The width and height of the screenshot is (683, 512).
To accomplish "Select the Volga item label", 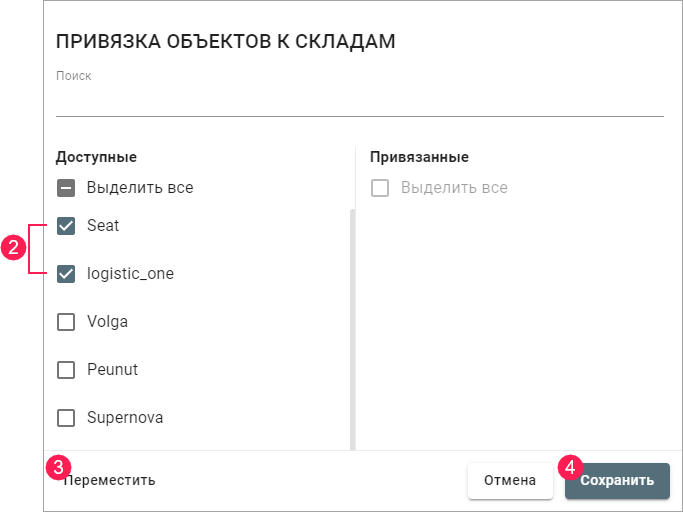I will 107,322.
